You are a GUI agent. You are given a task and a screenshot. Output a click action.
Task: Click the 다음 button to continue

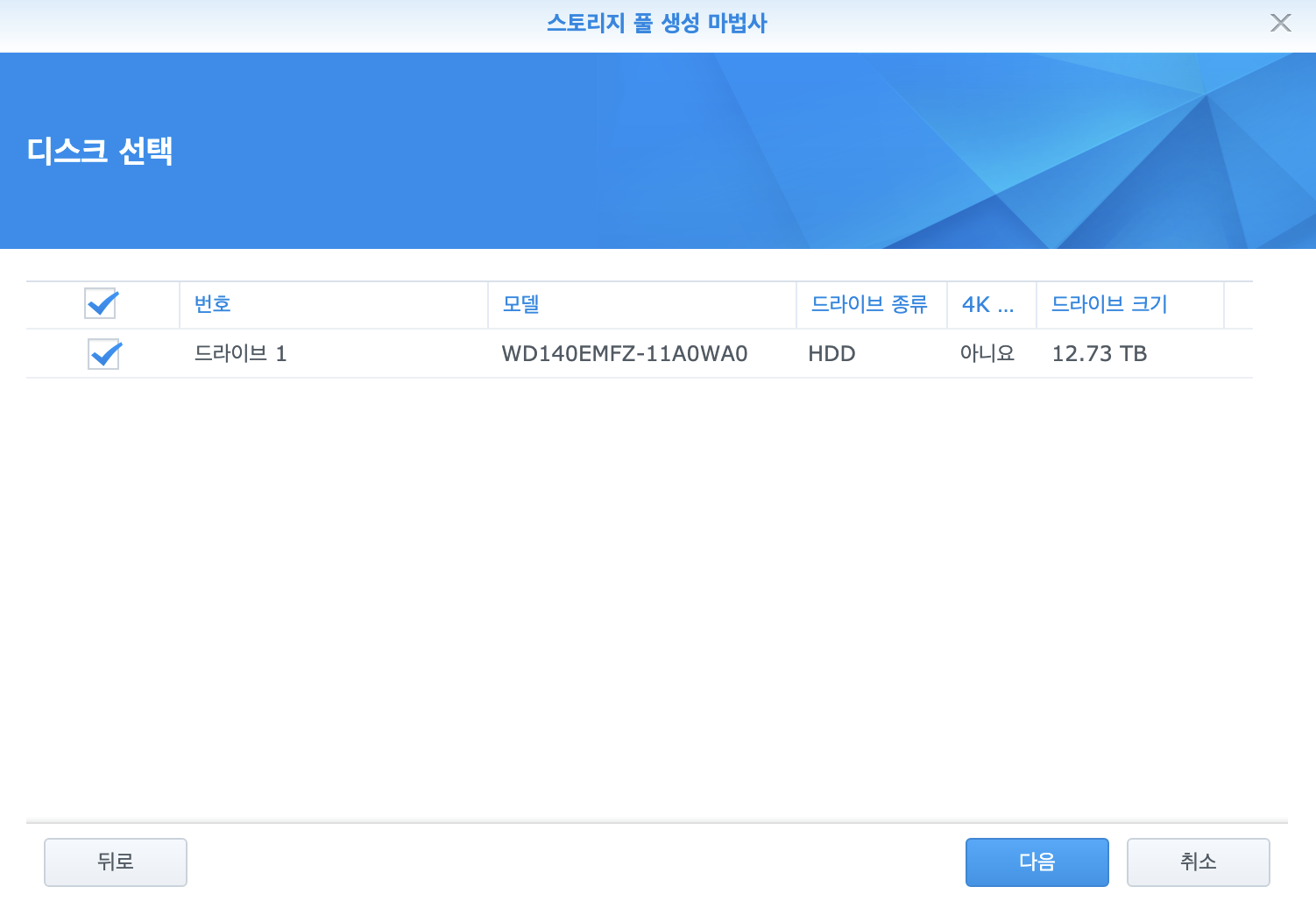tap(1037, 862)
